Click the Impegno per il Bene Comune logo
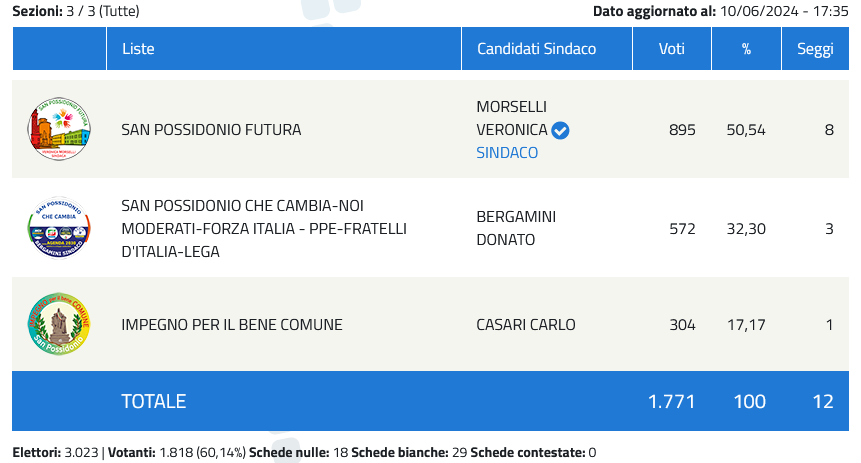Image resolution: width=861 pixels, height=463 pixels. pyautogui.click(x=59, y=324)
